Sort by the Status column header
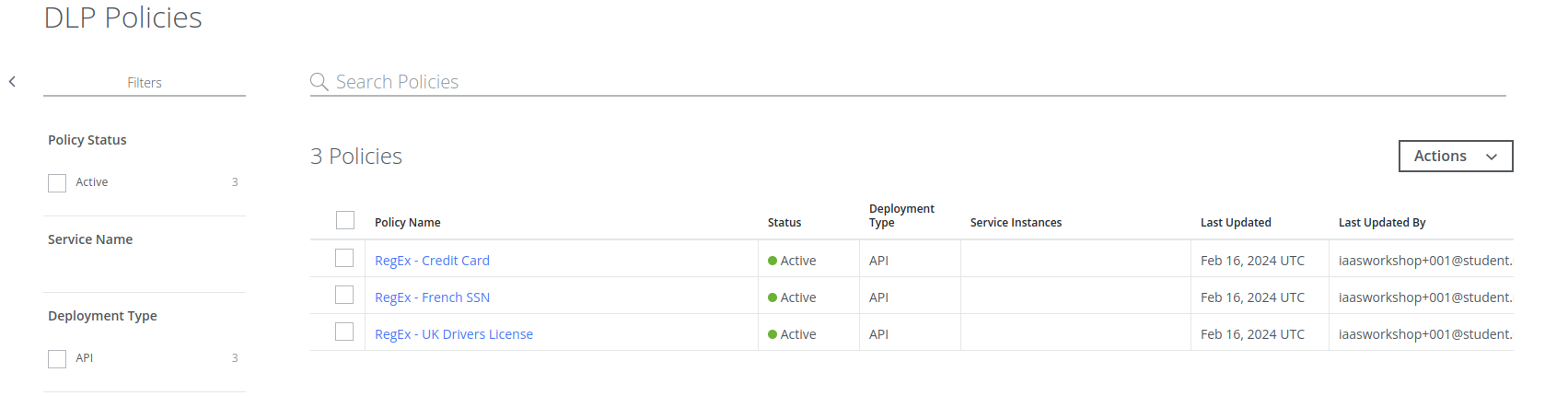The image size is (1568, 396). (x=784, y=223)
